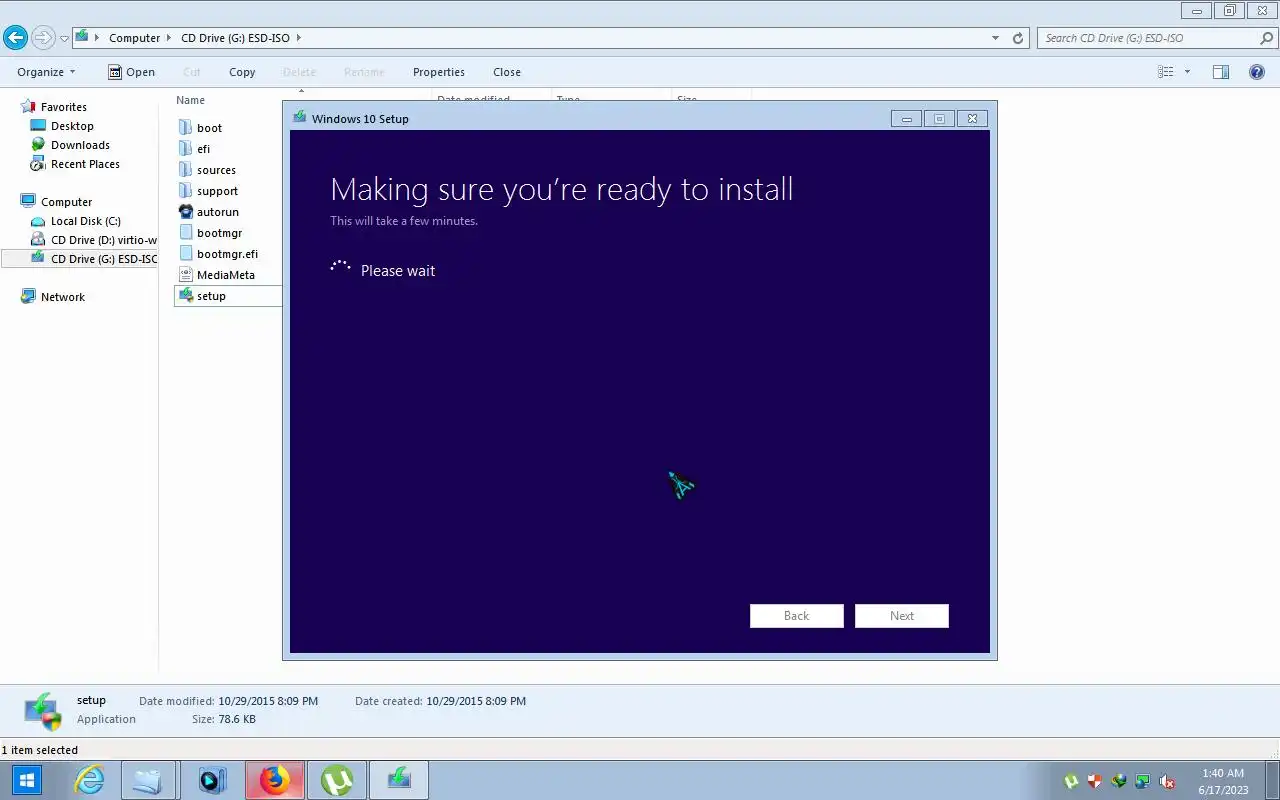The height and width of the screenshot is (800, 1280).
Task: Open the clock showing 1:40 AM
Action: 1223,781
